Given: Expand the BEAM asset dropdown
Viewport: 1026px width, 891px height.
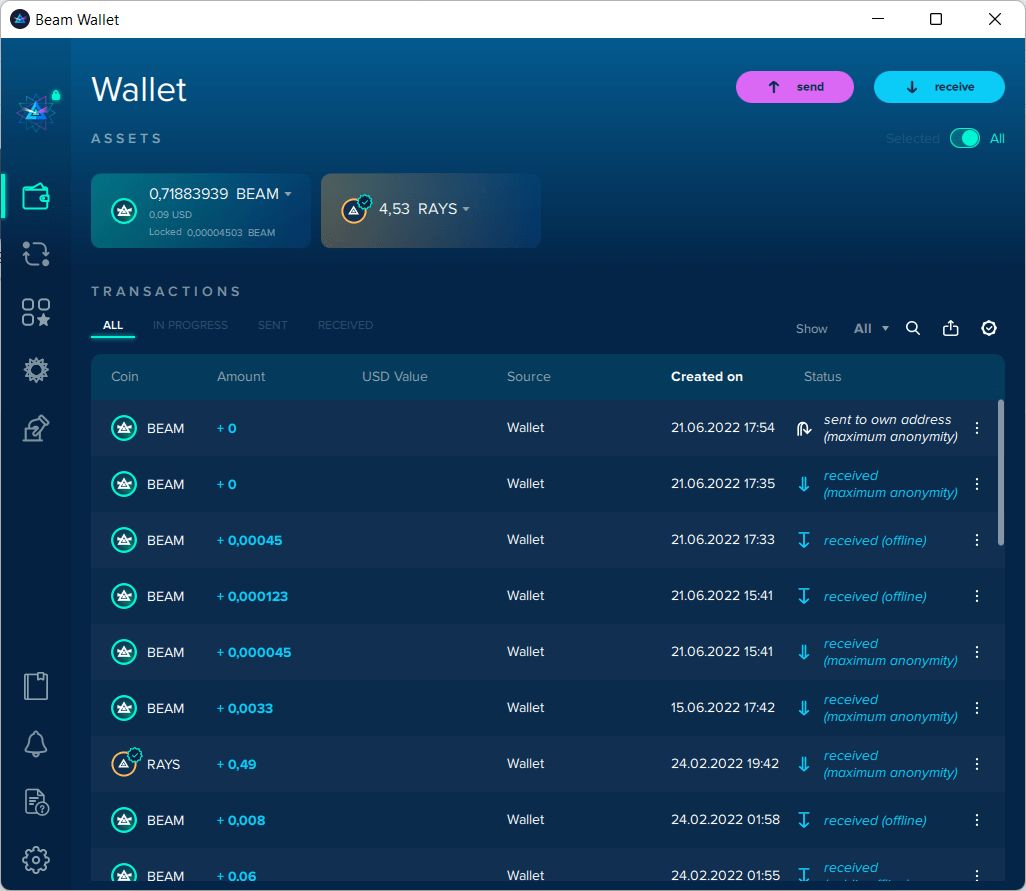Looking at the screenshot, I should click(x=290, y=193).
